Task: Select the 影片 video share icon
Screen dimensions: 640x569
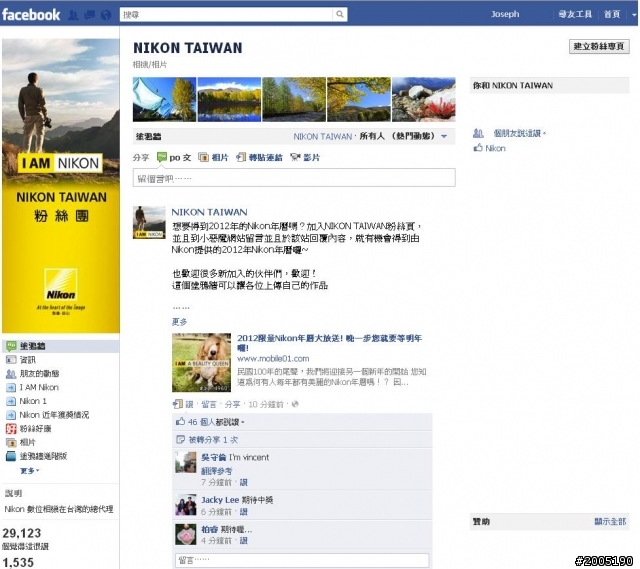Action: 295,157
